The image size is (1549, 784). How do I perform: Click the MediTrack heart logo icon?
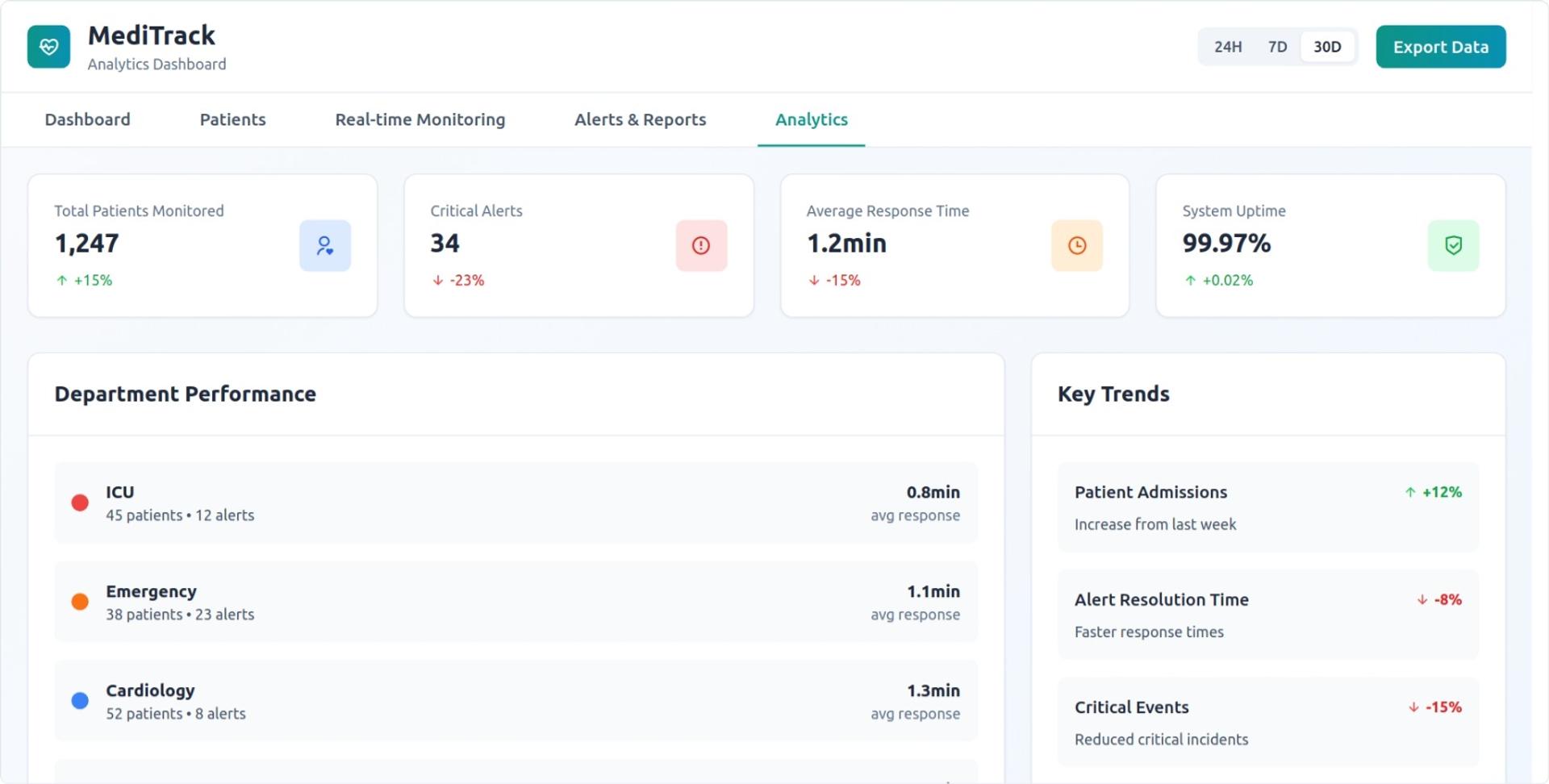[x=48, y=47]
